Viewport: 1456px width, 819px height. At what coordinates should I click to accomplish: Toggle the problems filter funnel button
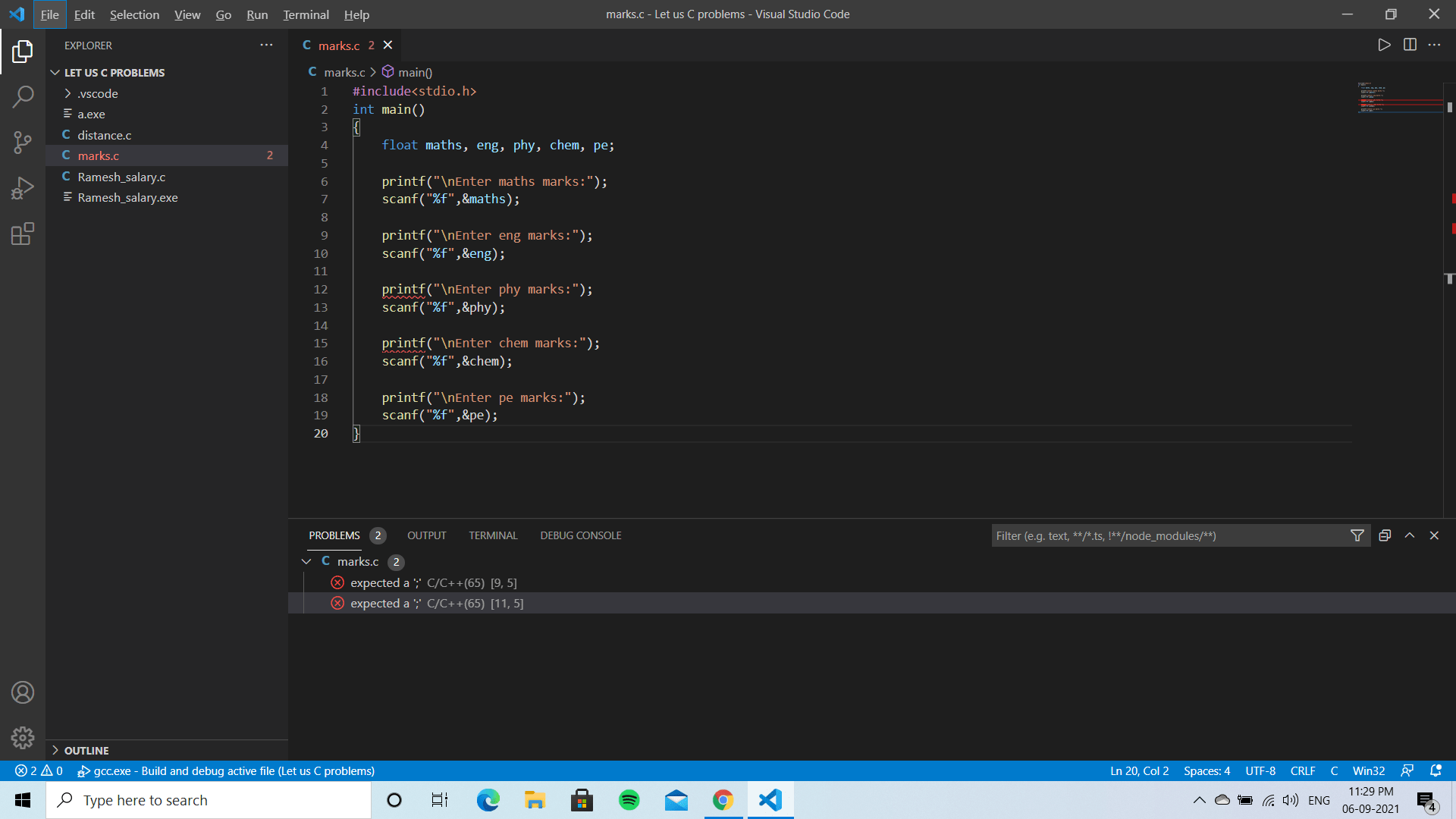coord(1357,535)
